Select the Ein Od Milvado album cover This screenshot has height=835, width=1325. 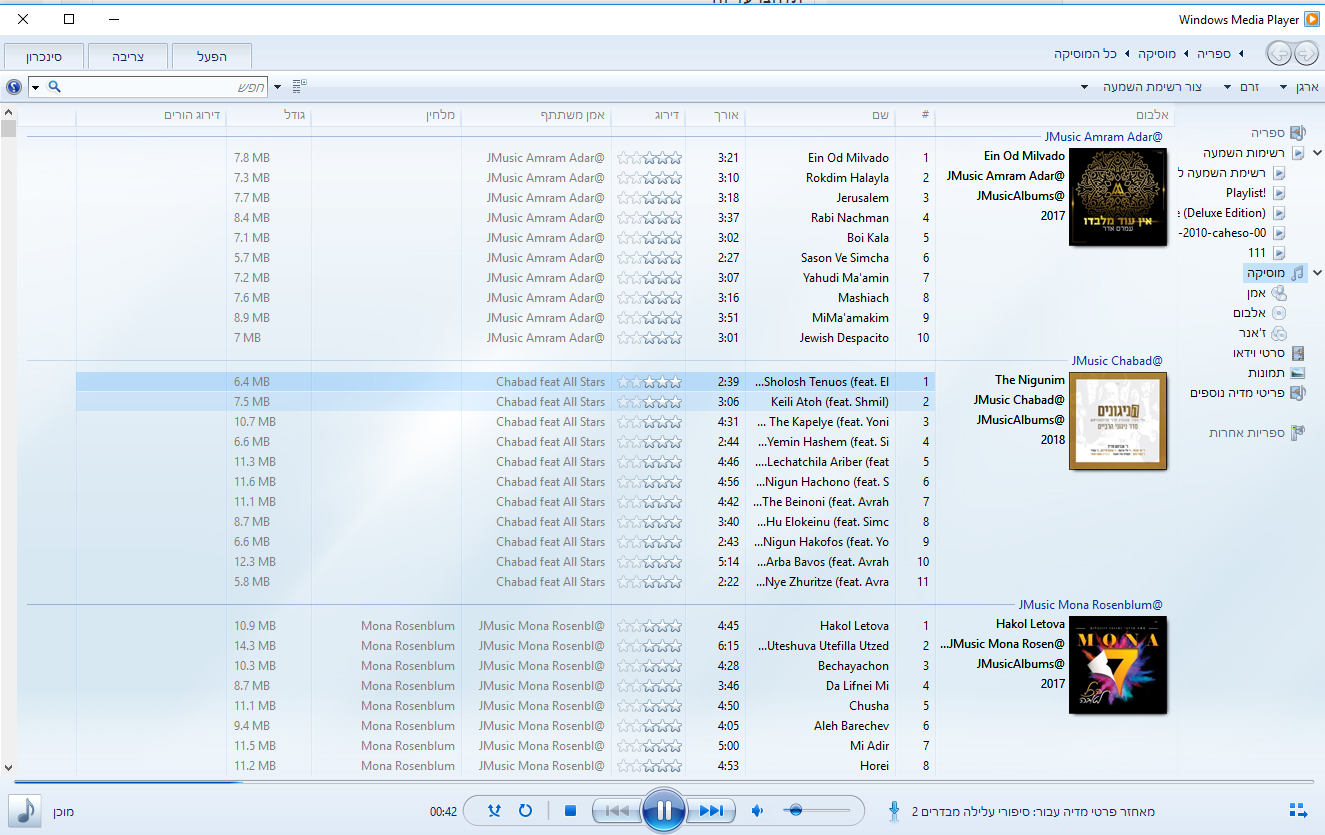coord(1117,197)
